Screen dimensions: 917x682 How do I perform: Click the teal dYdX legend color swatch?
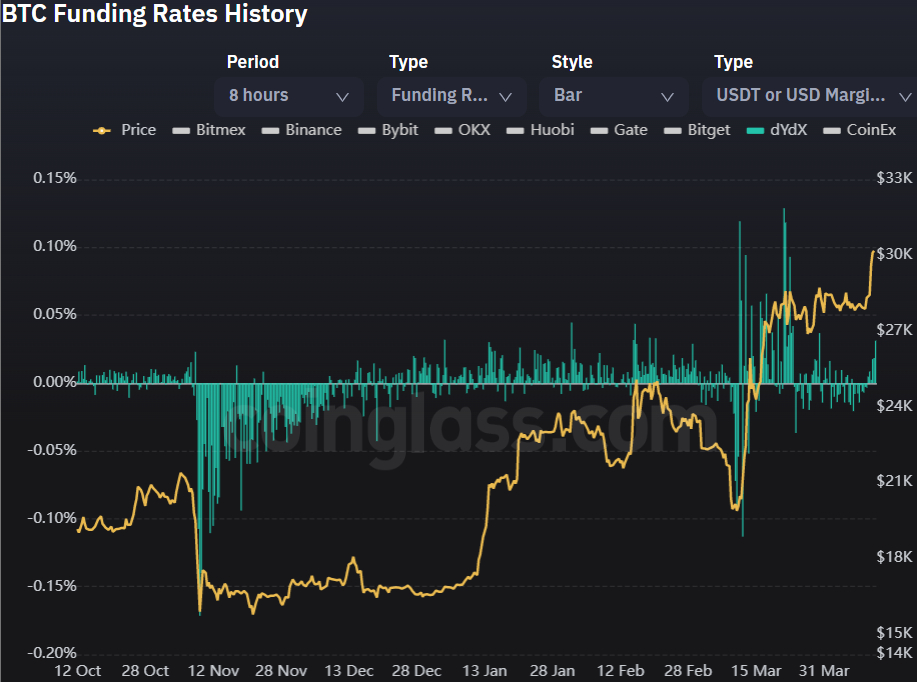click(x=755, y=130)
